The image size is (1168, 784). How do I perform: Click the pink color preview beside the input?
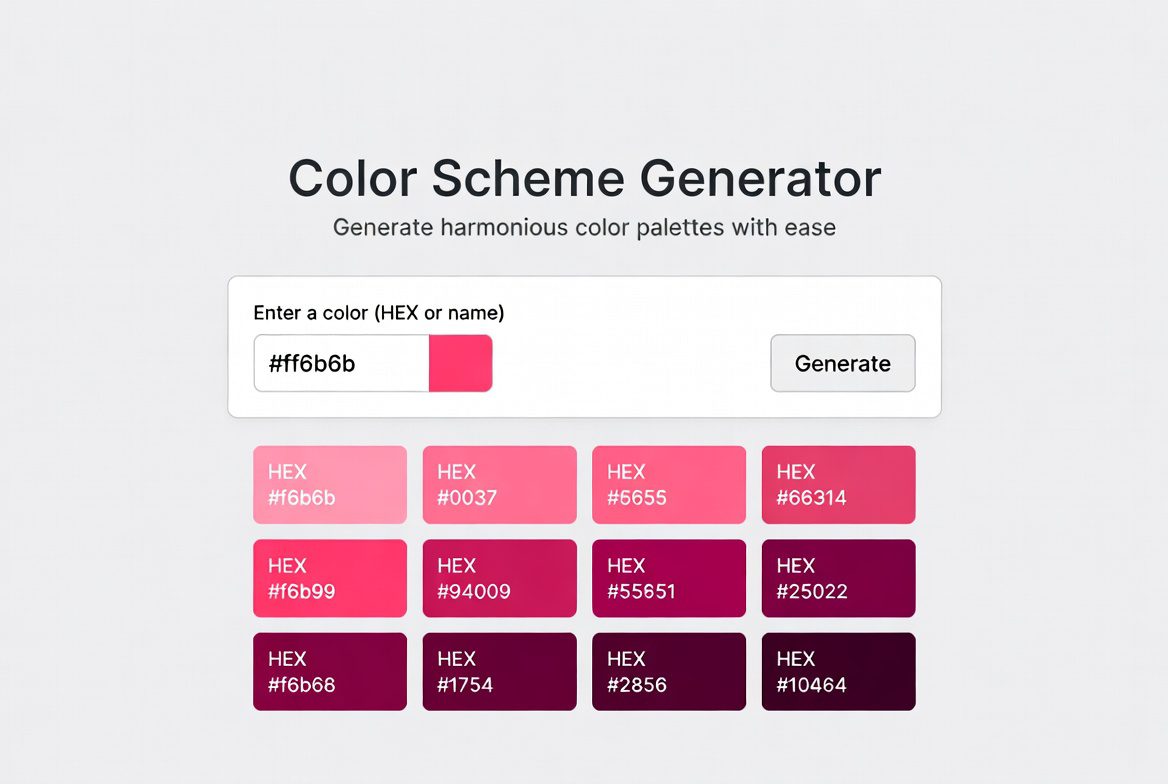462,363
